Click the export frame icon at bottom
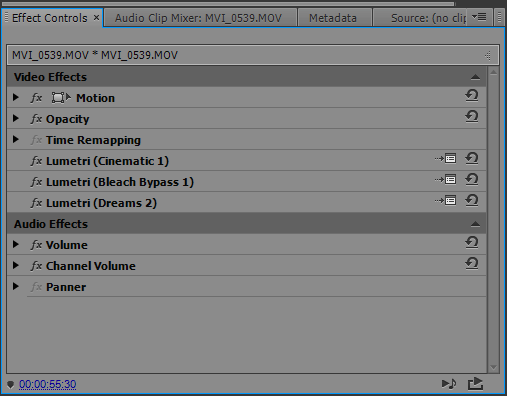The width and height of the screenshot is (507, 396). point(475,384)
